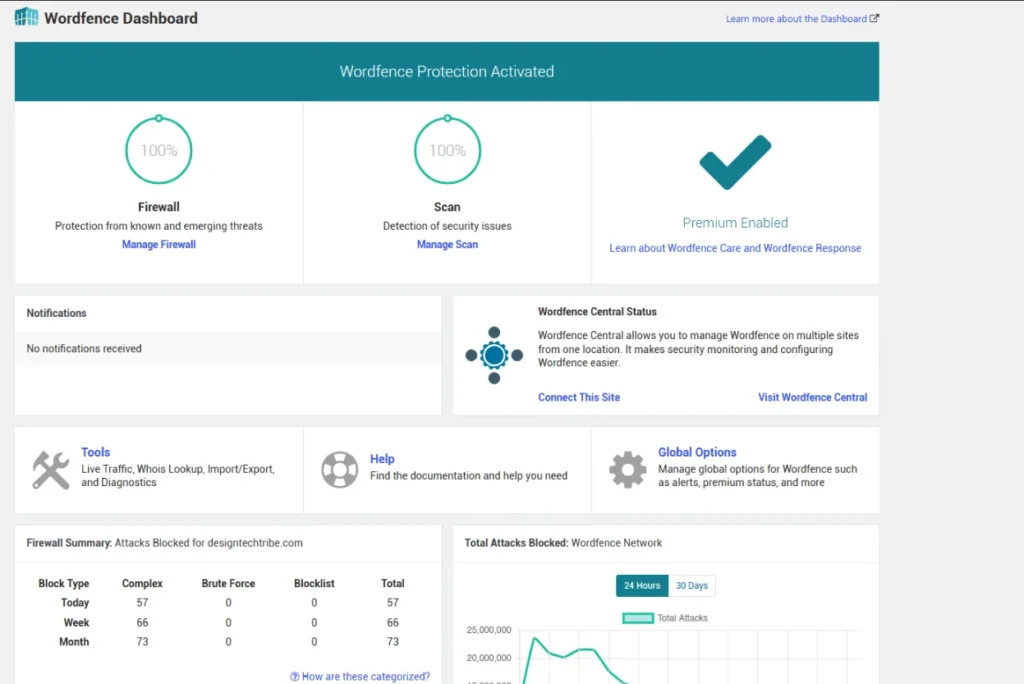Open the Tools link

(95, 452)
